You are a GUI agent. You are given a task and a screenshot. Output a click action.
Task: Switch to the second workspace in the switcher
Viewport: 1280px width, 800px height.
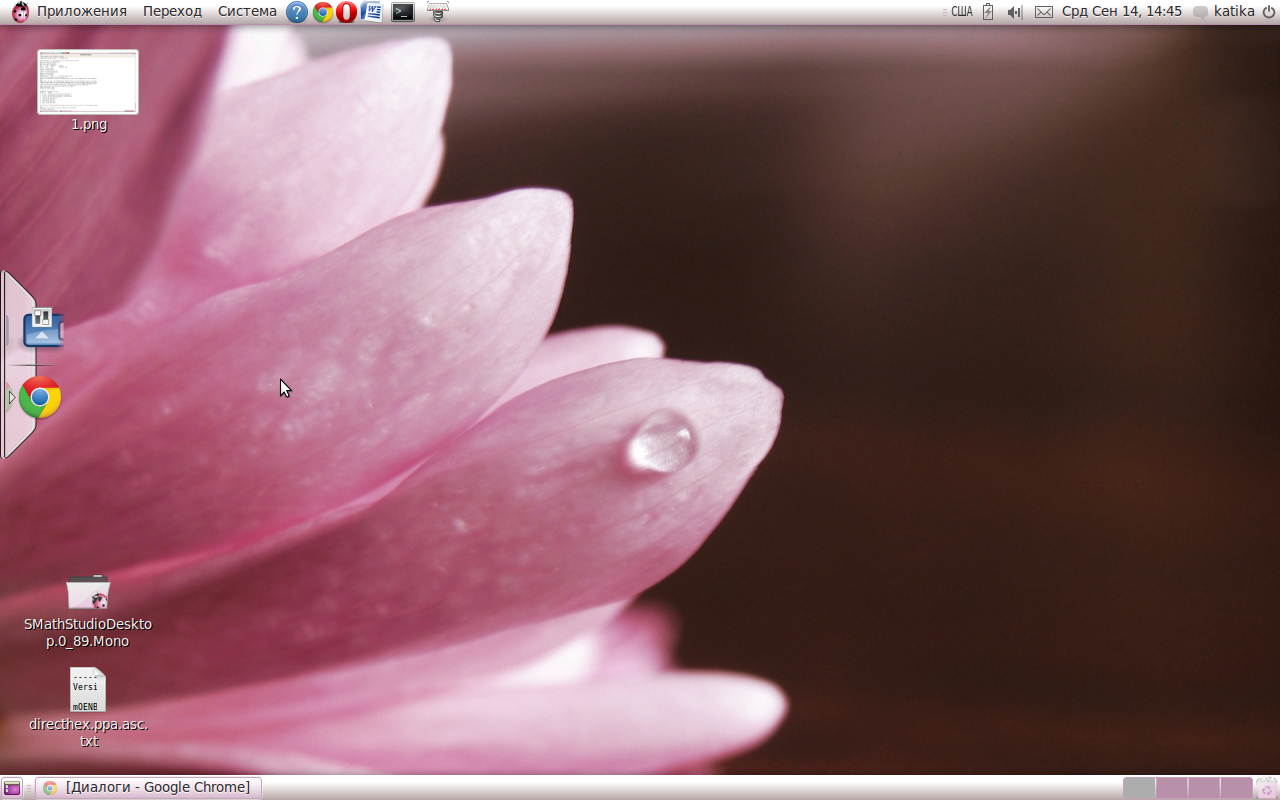[x=1172, y=788]
